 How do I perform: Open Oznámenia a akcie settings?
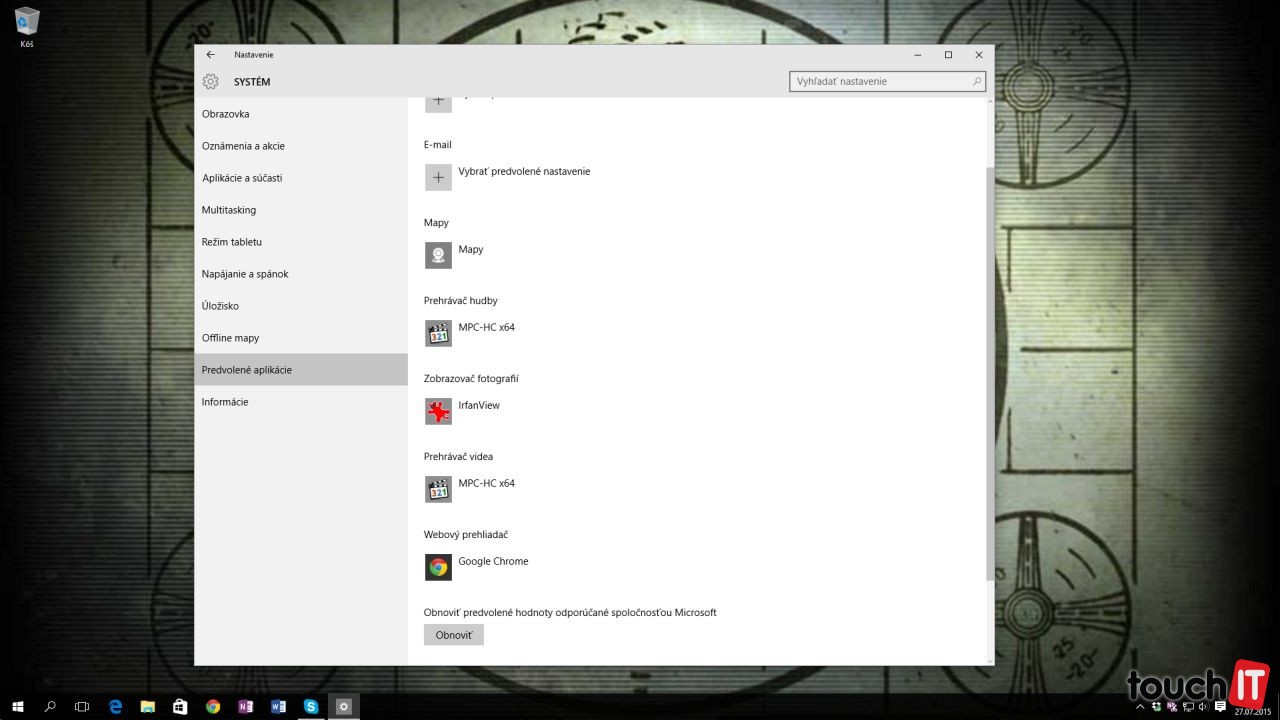pyautogui.click(x=243, y=146)
